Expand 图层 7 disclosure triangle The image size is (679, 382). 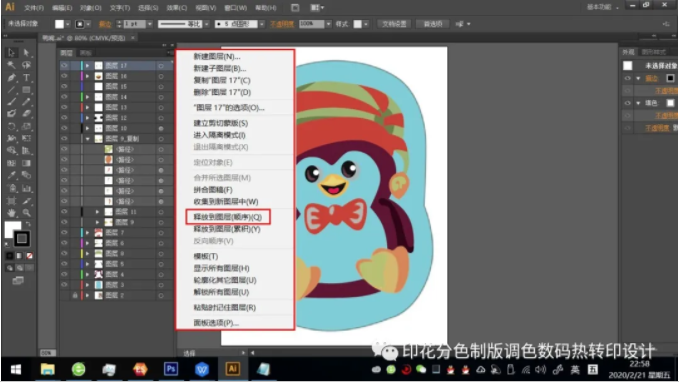tap(87, 233)
